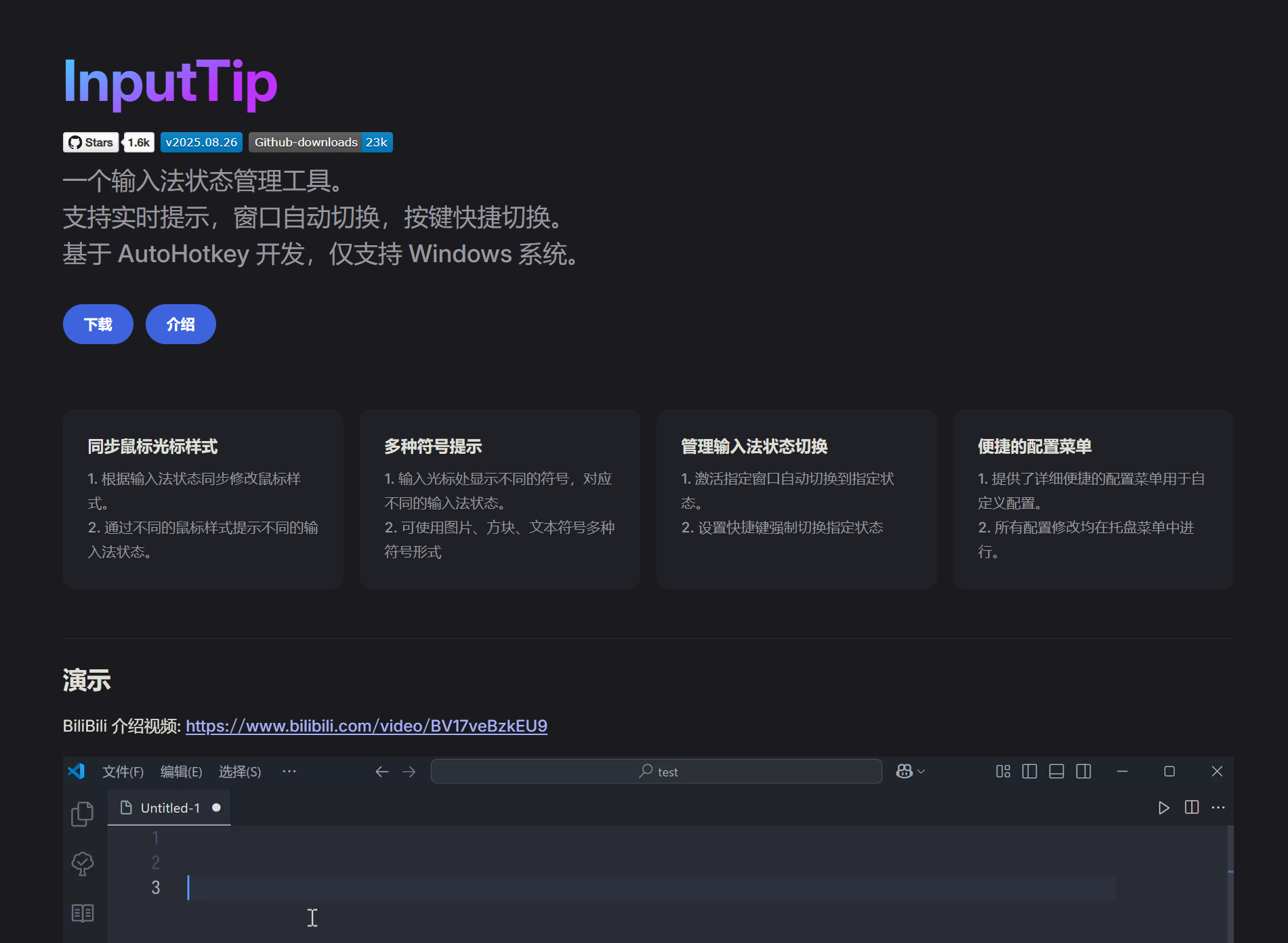Click the test search box in title bar
The height and width of the screenshot is (943, 1288).
point(657,772)
